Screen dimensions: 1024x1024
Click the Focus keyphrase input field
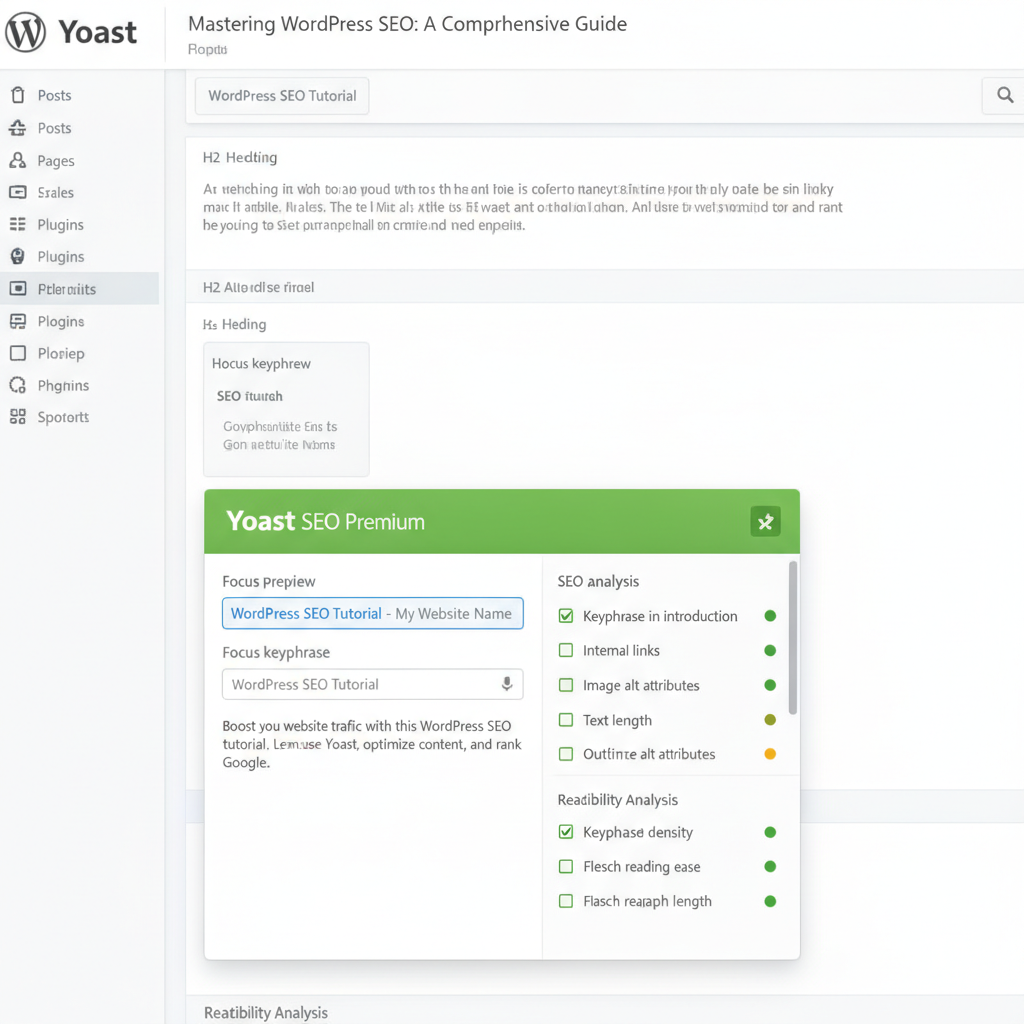pos(372,684)
